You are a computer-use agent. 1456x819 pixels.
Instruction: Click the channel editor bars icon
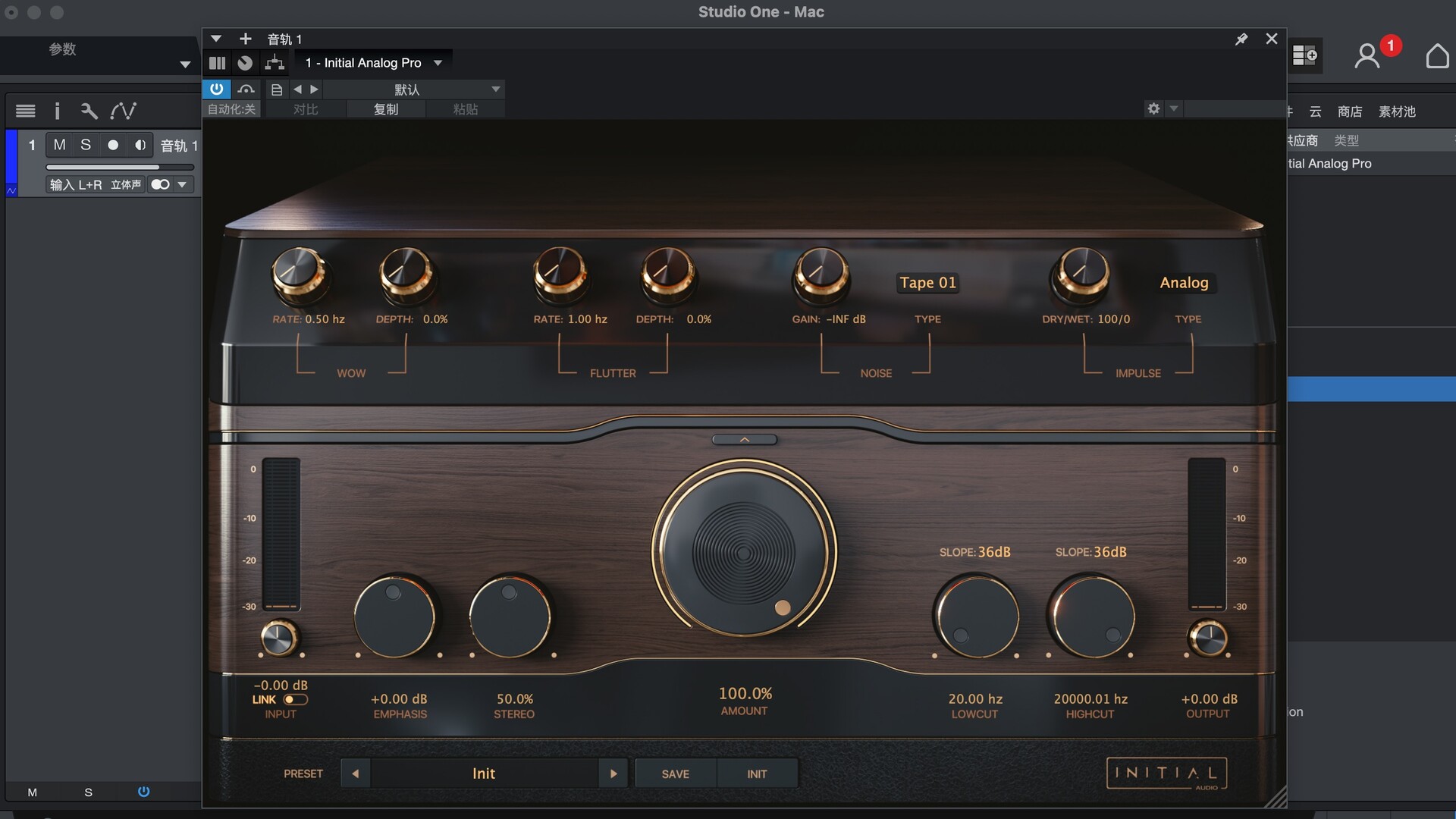(218, 63)
